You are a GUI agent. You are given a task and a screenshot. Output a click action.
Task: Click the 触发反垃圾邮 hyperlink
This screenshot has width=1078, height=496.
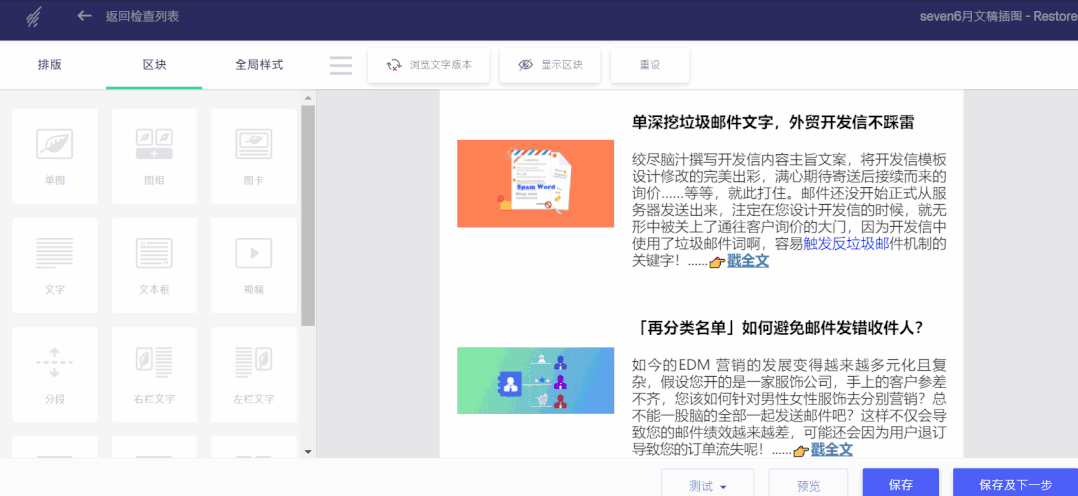846,244
